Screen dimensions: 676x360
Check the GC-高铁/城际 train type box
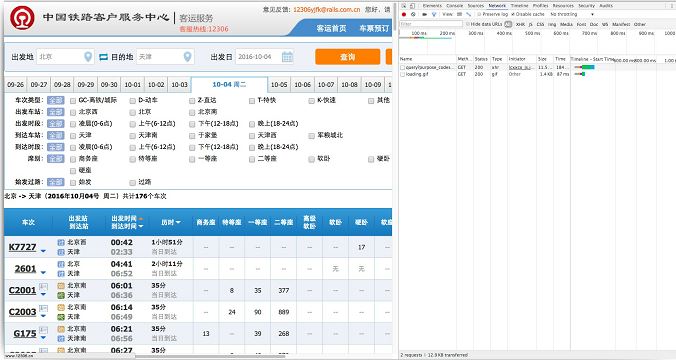click(x=73, y=100)
